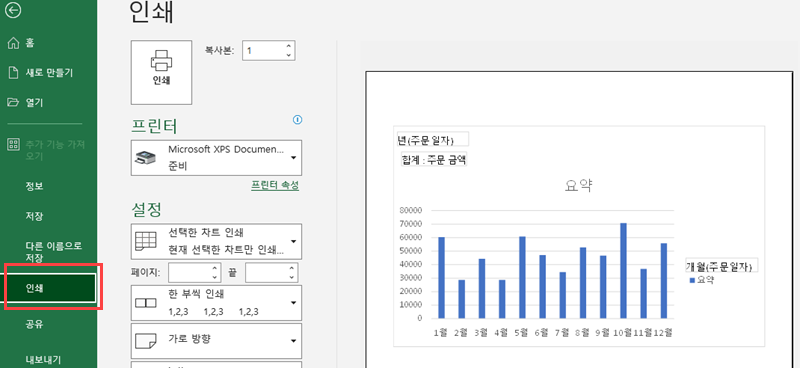Click the 10월 bar in the chart preview
The image size is (800, 368).
[623, 271]
